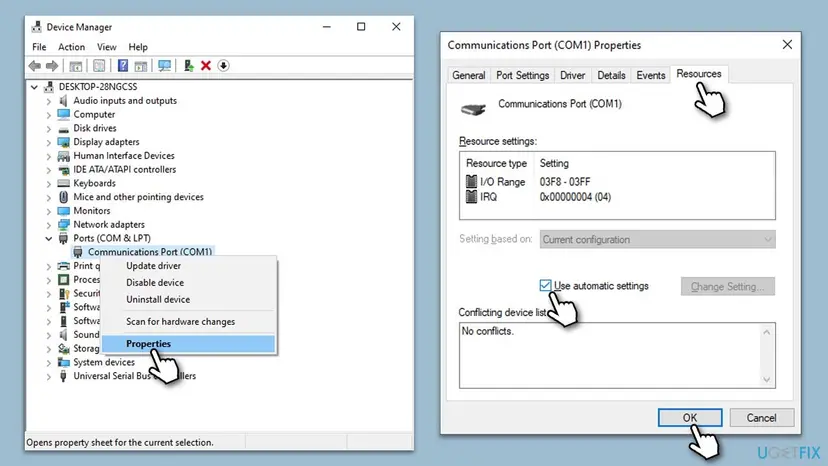Image resolution: width=828 pixels, height=466 pixels.
Task: Click the IDE ATA/ATAPI controllers icon
Action: click(63, 170)
